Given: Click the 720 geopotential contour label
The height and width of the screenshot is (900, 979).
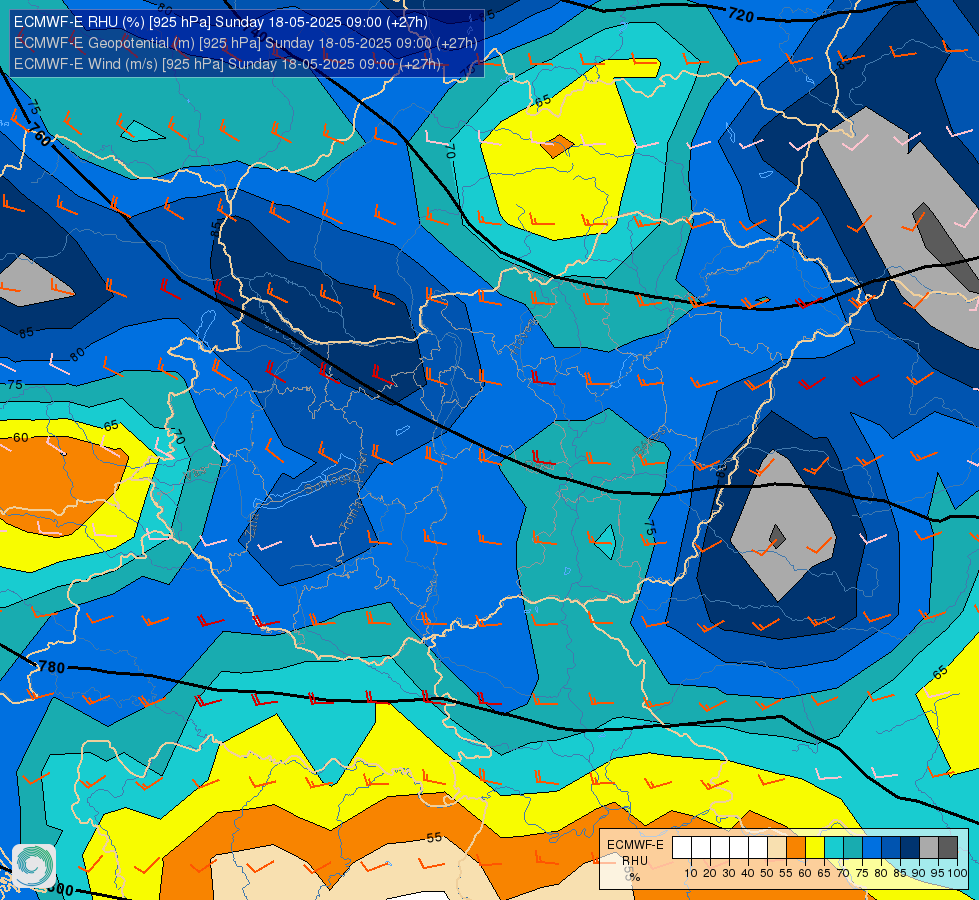Looking at the screenshot, I should pyautogui.click(x=741, y=14).
